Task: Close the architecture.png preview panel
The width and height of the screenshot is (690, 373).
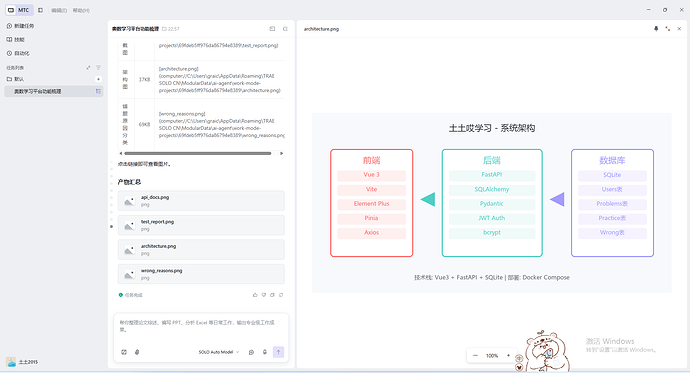Action: pyautogui.click(x=679, y=29)
